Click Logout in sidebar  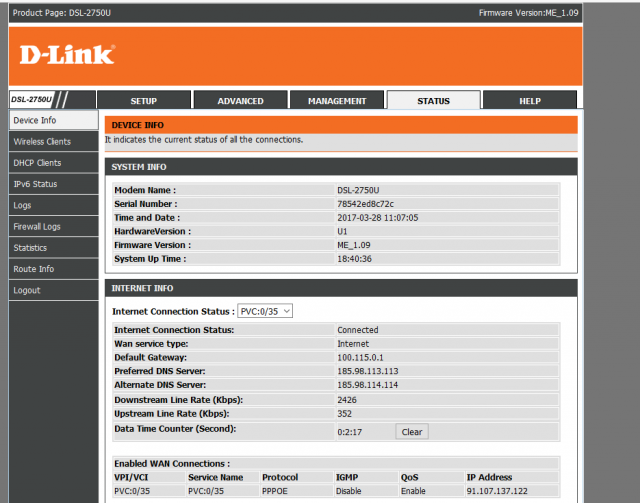[27, 290]
